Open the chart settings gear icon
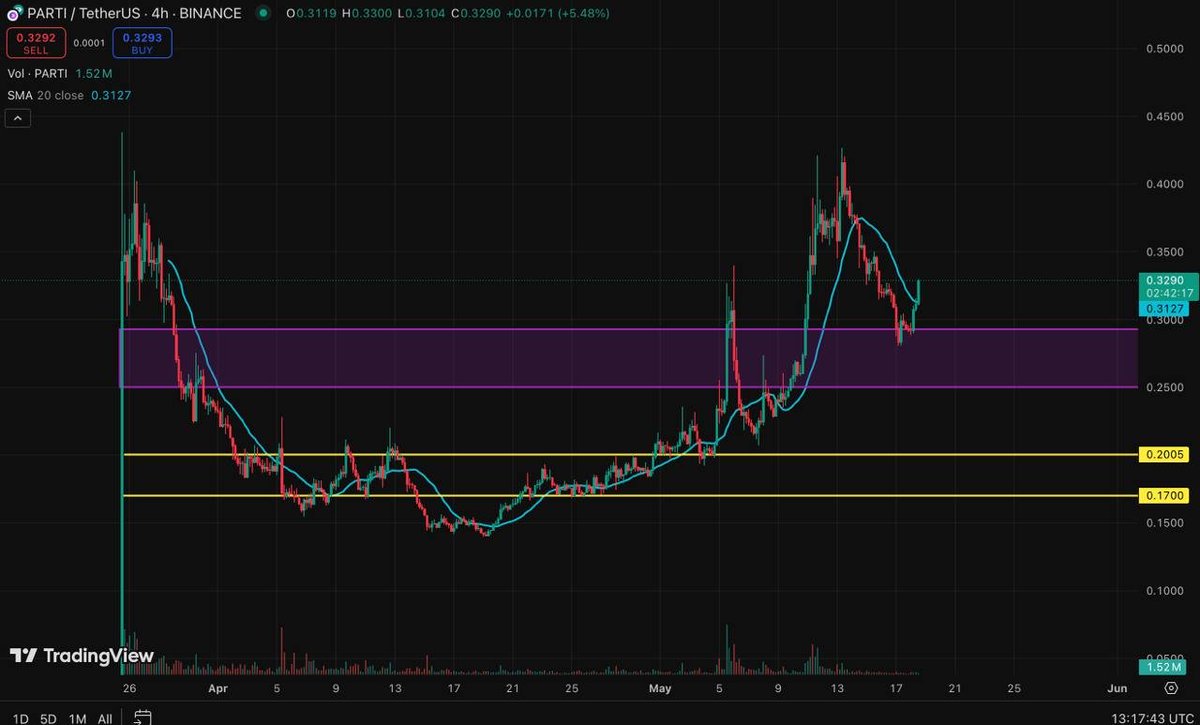 pyautogui.click(x=1171, y=688)
